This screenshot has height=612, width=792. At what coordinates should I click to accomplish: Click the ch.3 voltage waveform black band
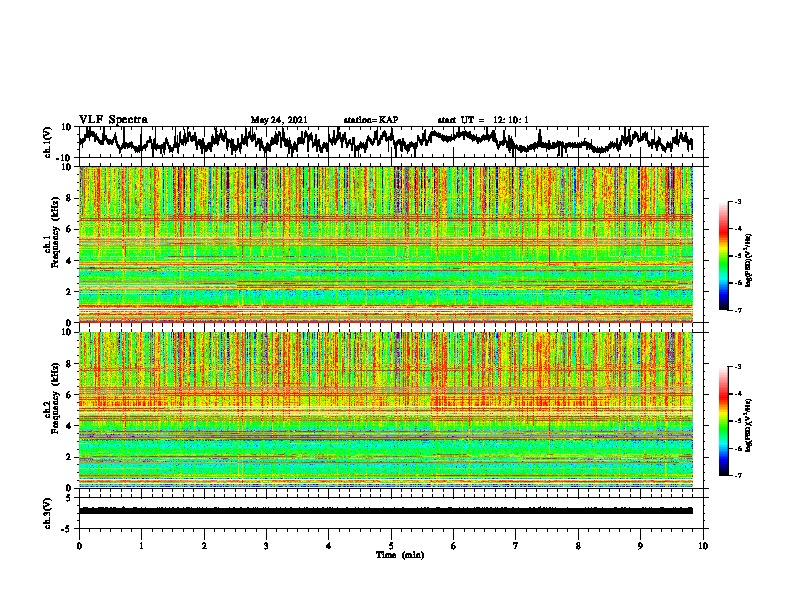click(x=386, y=511)
